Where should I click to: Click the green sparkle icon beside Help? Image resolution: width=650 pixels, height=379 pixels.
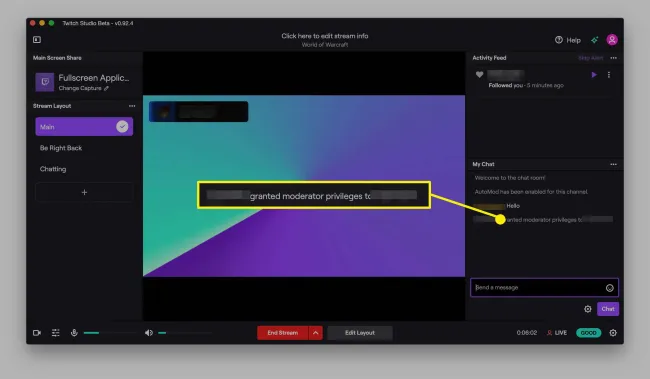point(595,40)
